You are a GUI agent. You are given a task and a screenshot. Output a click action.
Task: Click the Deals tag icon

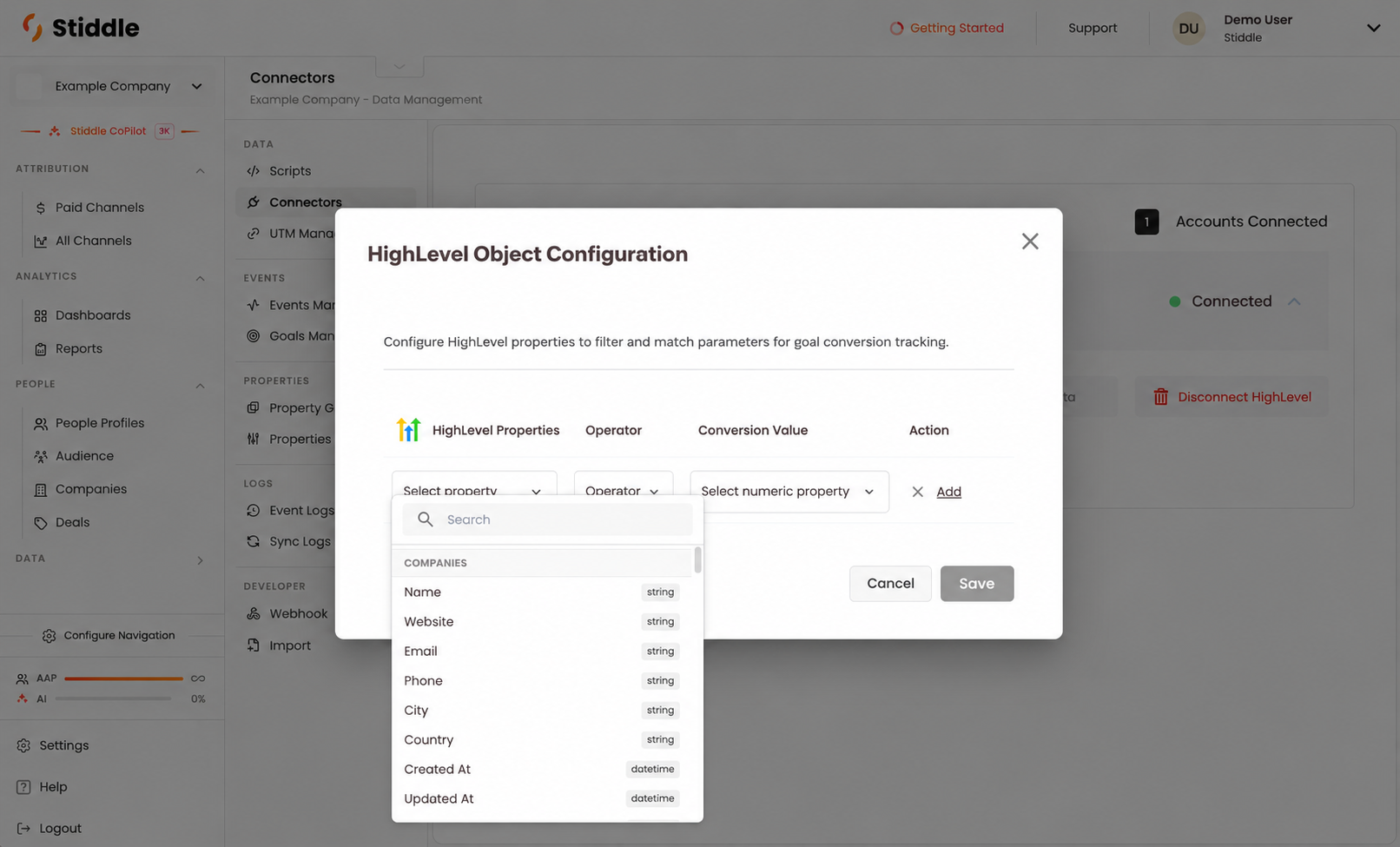tap(41, 522)
